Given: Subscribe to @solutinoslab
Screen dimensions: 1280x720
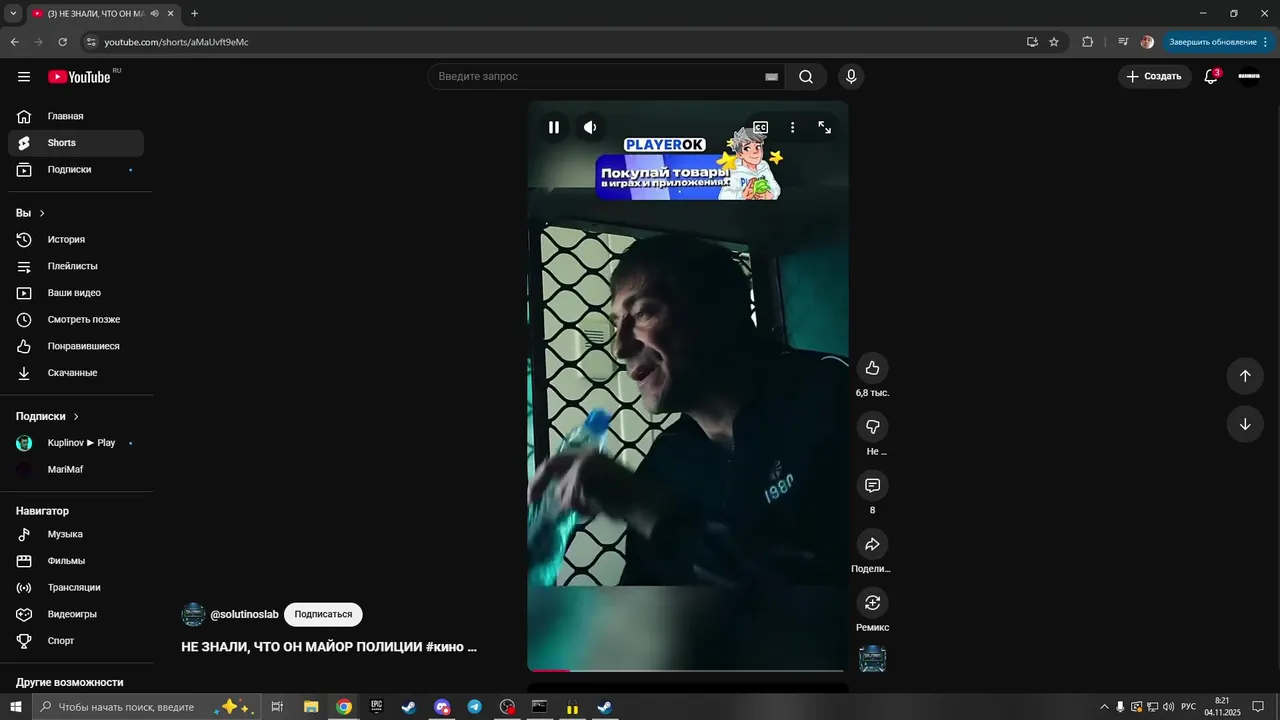Looking at the screenshot, I should [323, 614].
